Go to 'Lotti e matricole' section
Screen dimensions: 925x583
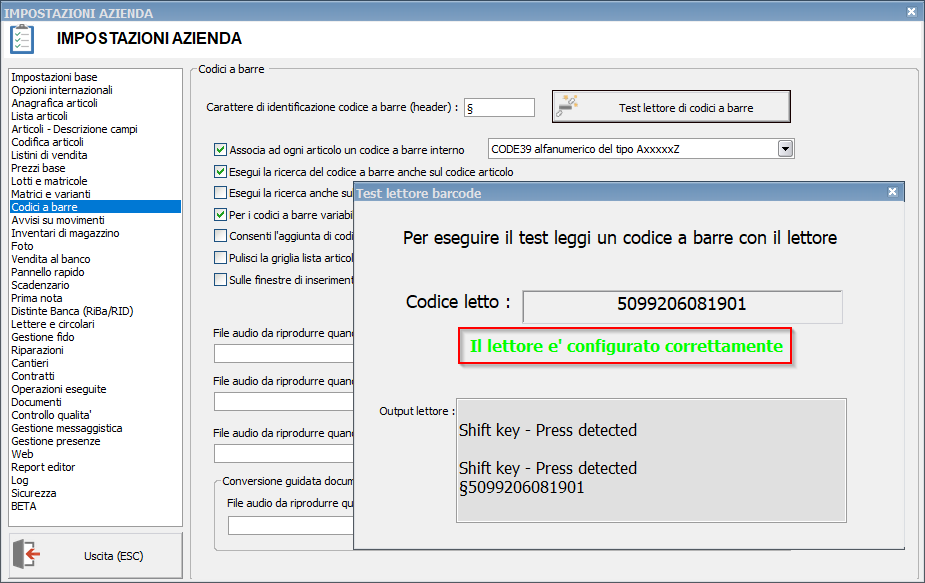[49, 181]
